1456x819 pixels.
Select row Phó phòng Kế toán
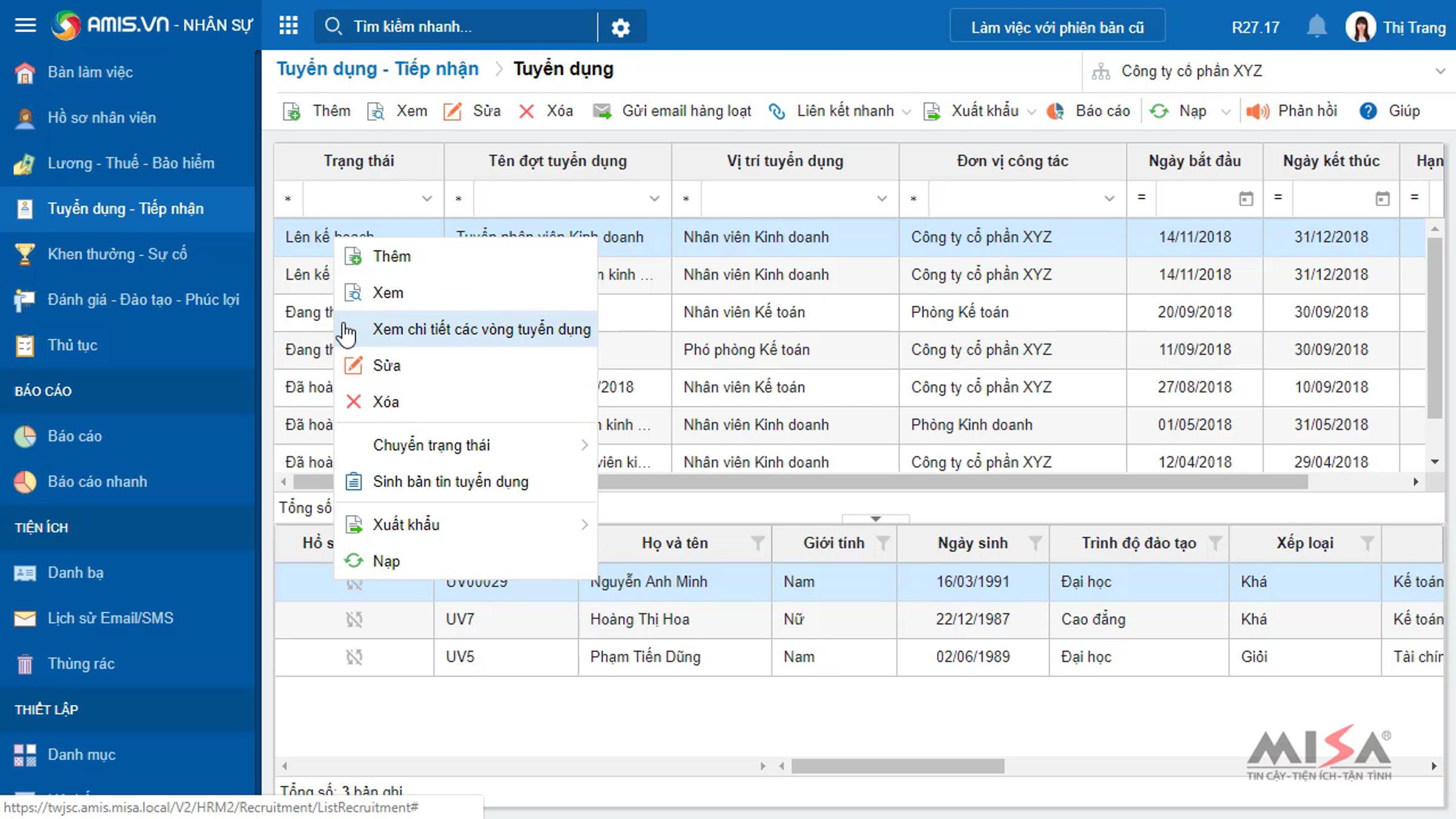pyautogui.click(x=849, y=350)
